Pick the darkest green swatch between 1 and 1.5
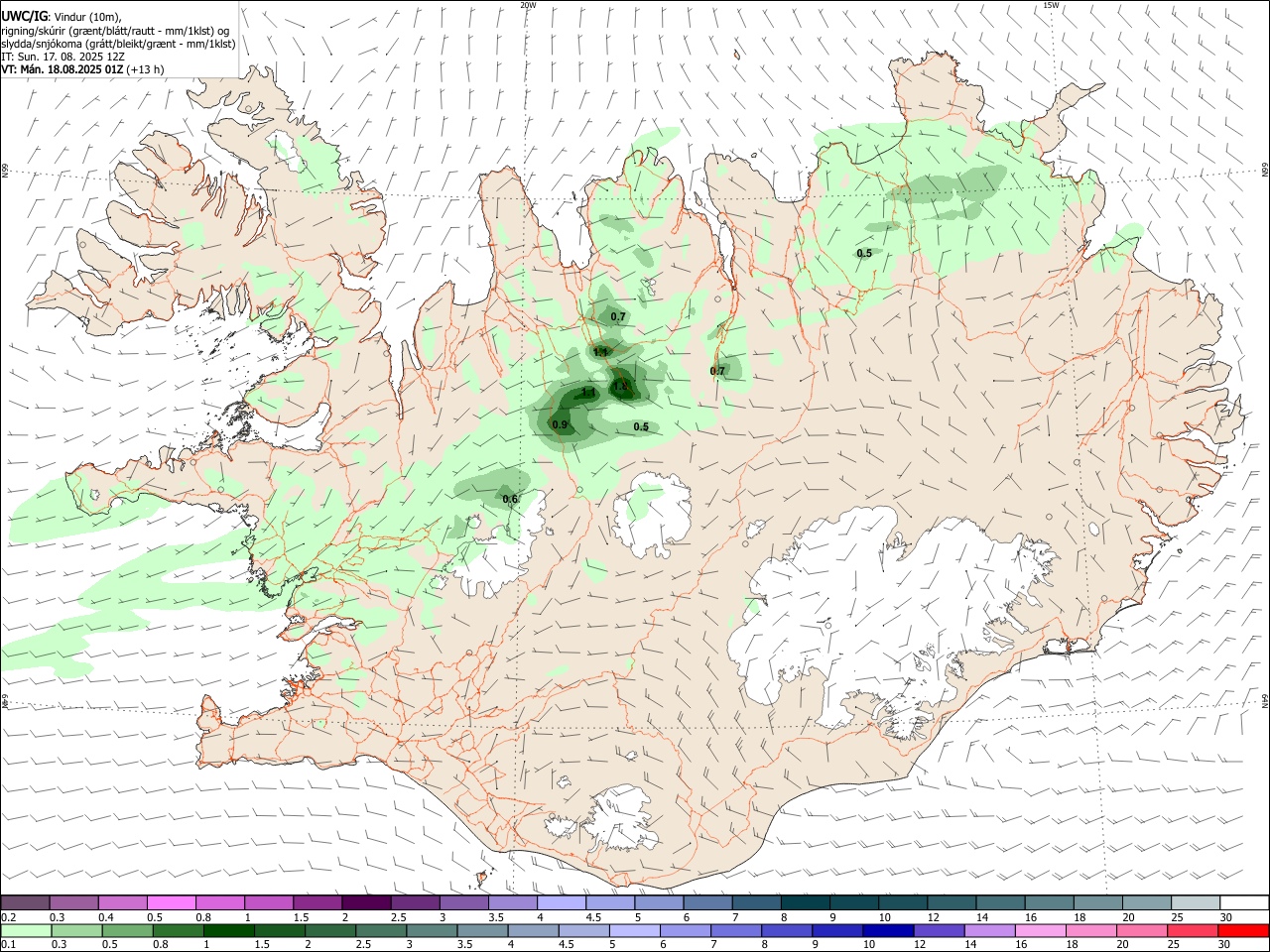This screenshot has height=952, width=1270. coord(228,931)
